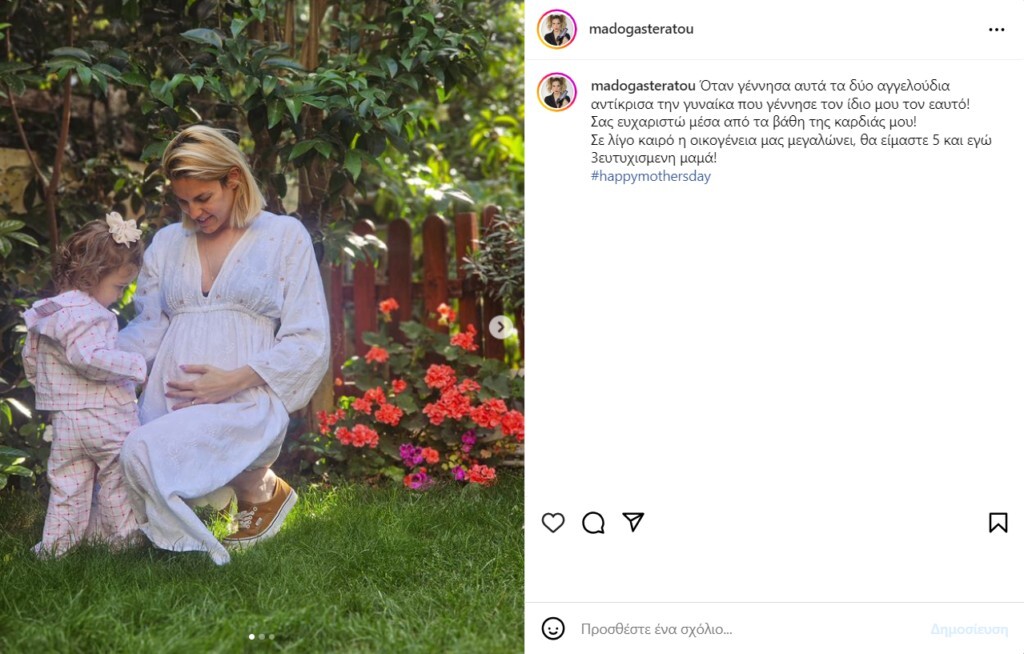The width and height of the screenshot is (1024, 654).
Task: Open the garden photo of the post
Action: pos(262,327)
